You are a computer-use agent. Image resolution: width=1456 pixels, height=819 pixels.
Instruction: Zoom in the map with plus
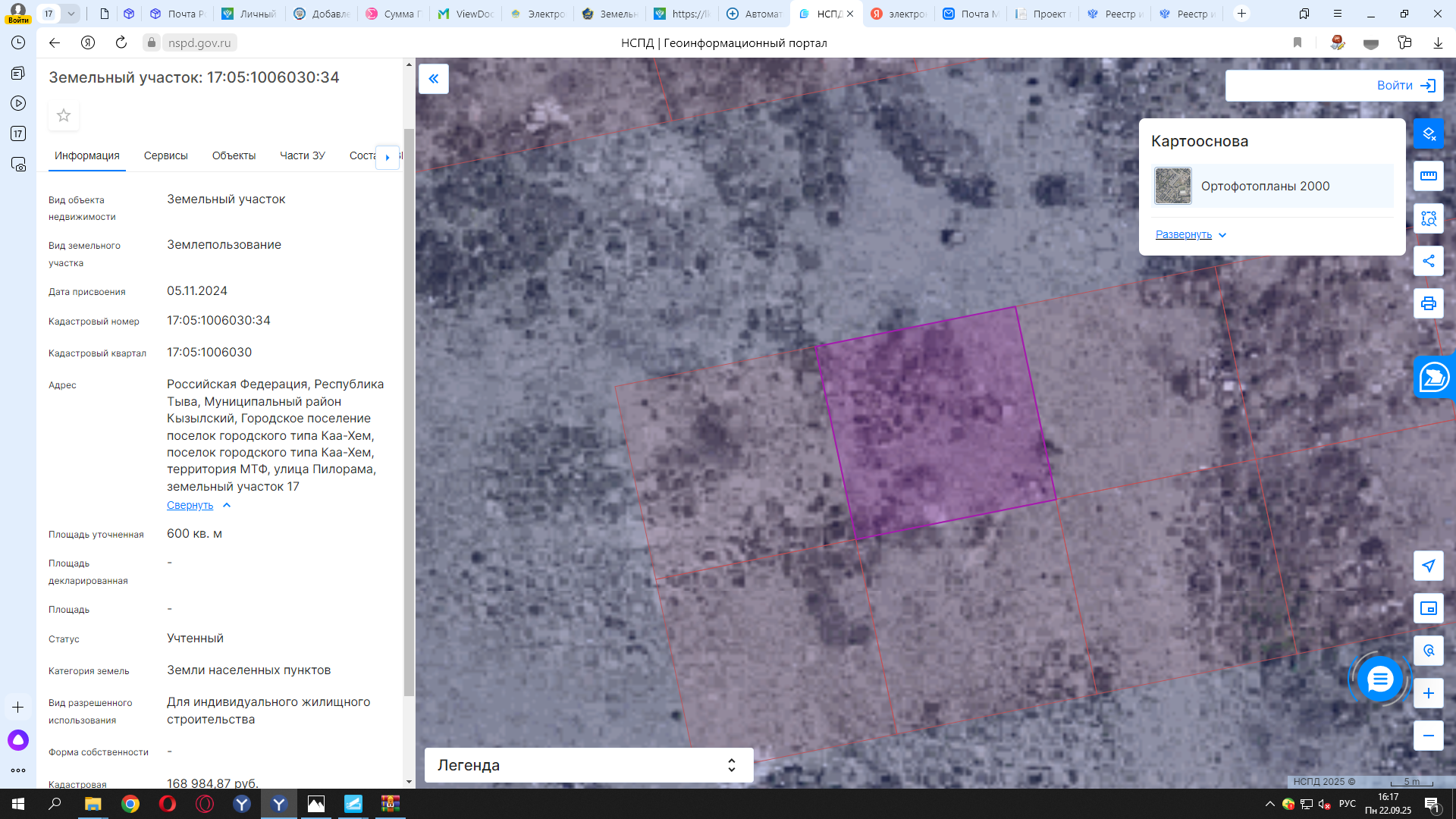1428,693
